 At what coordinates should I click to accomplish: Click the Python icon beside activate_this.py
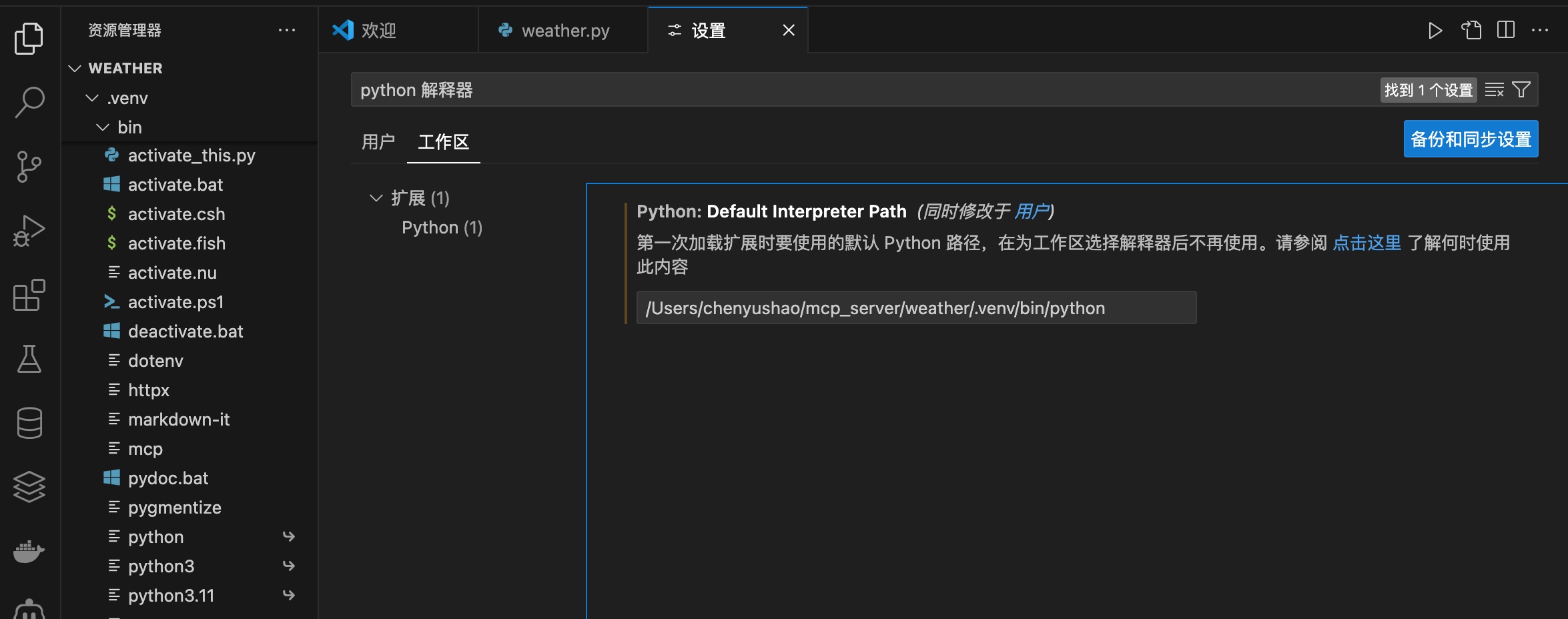coord(111,155)
